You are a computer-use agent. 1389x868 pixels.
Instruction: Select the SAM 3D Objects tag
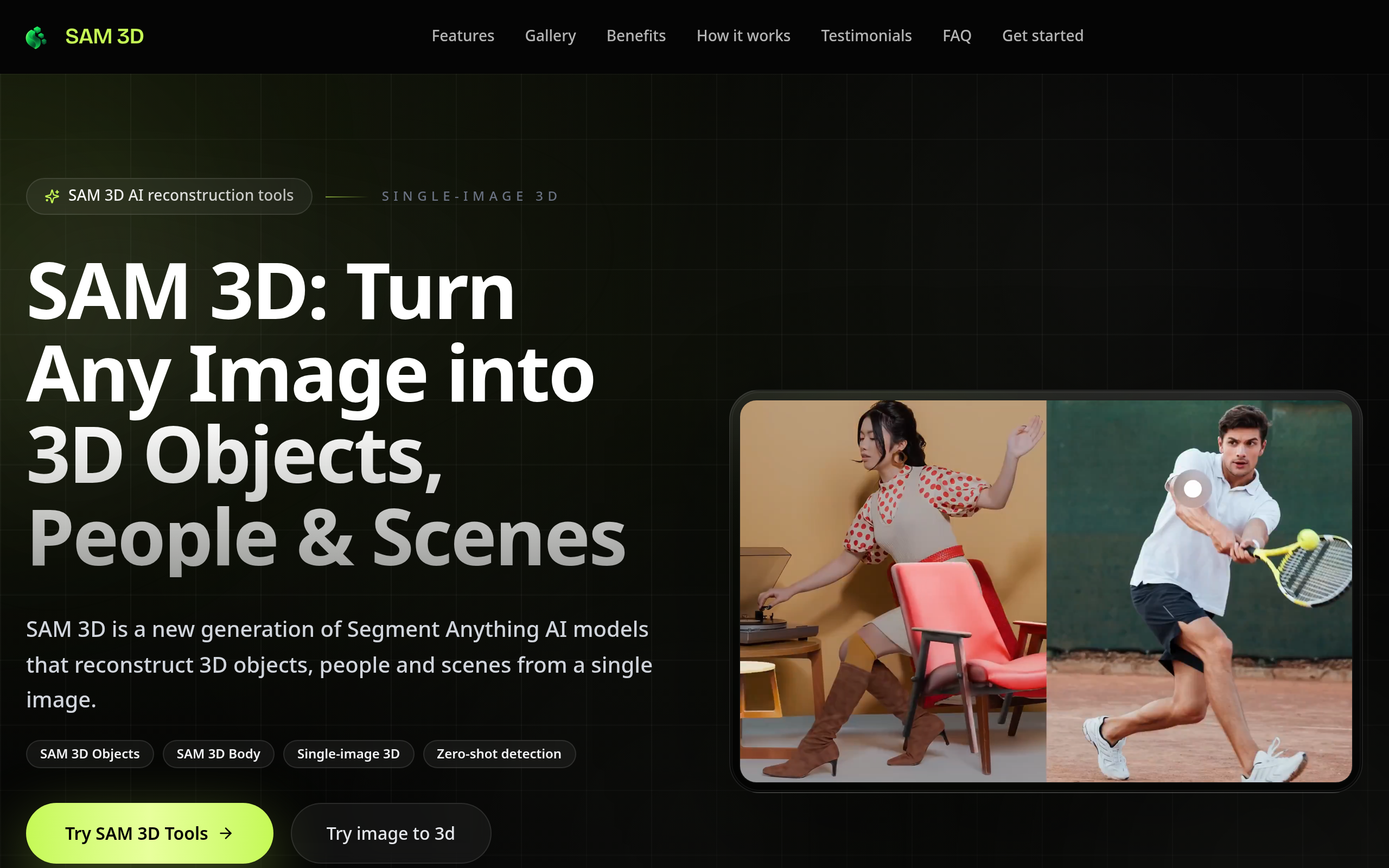click(x=90, y=754)
